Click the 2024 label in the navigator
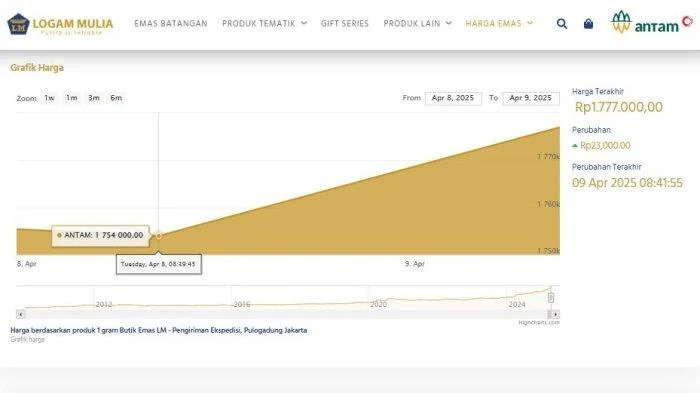Viewport: 700px width, 393px height. coord(517,304)
